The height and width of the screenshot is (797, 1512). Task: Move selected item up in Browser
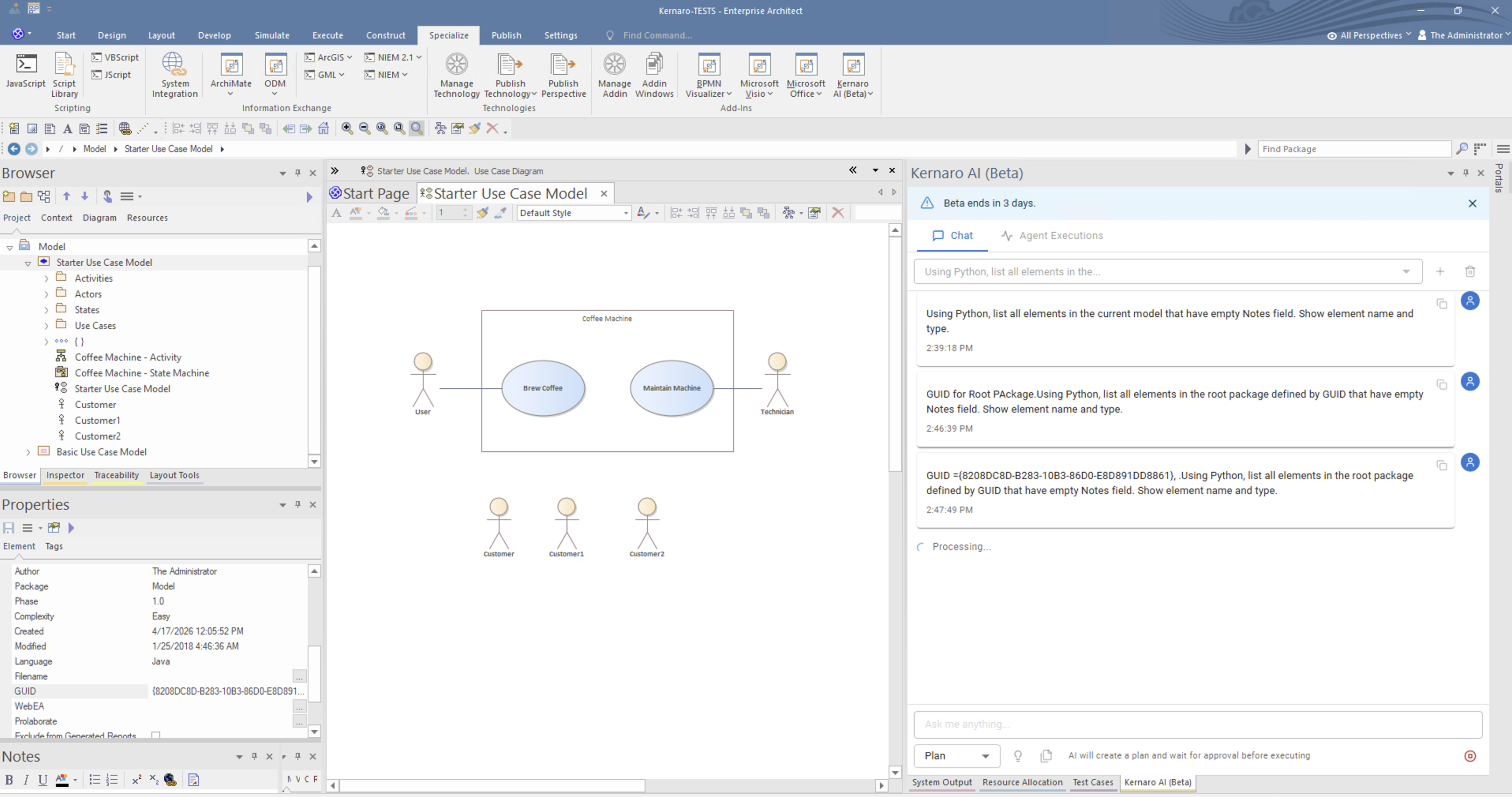(66, 196)
